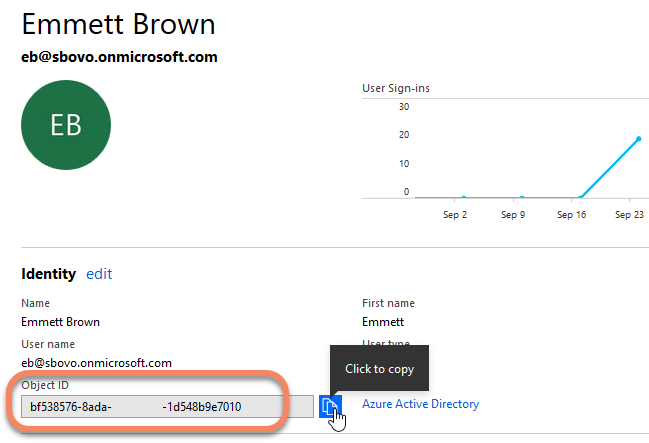
Task: Click the bold email under the title
Action: [119, 57]
